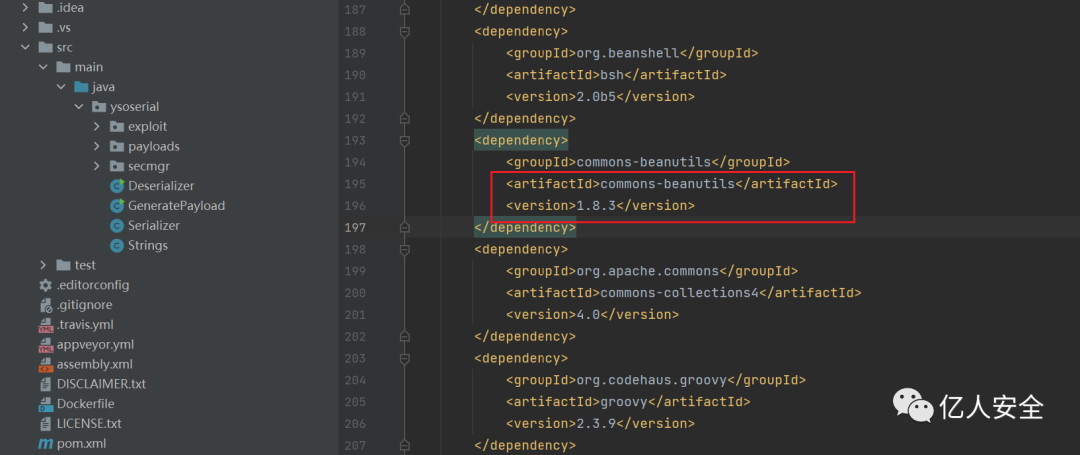
Task: Click version 2.3.9 text
Action: pyautogui.click(x=595, y=424)
